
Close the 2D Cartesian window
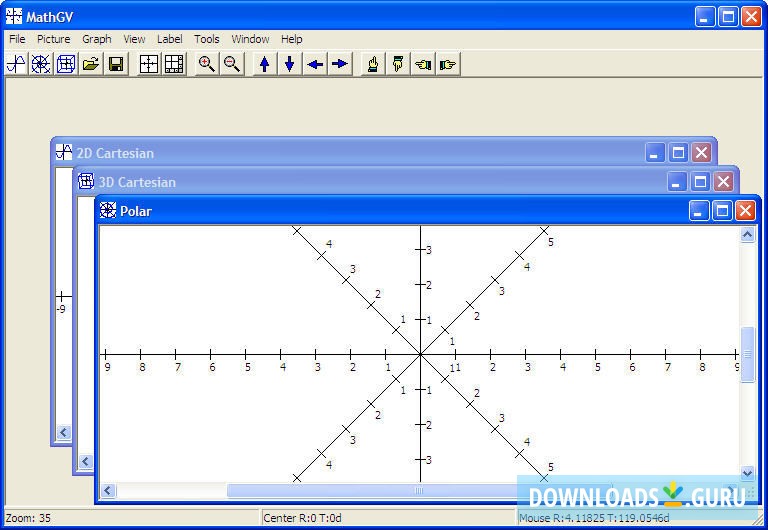pyautogui.click(x=701, y=153)
